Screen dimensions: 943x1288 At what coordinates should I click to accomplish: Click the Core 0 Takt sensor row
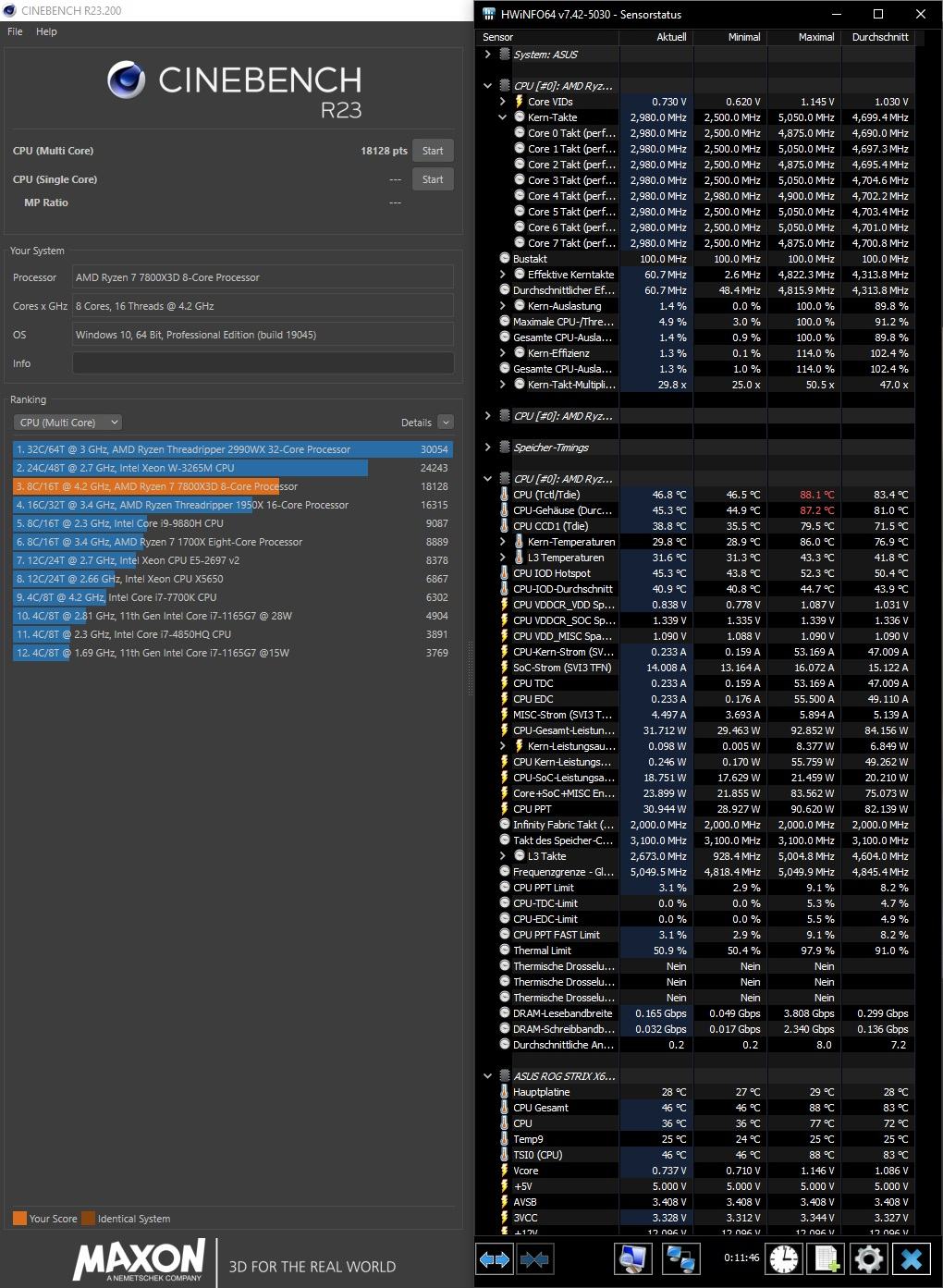click(x=696, y=133)
